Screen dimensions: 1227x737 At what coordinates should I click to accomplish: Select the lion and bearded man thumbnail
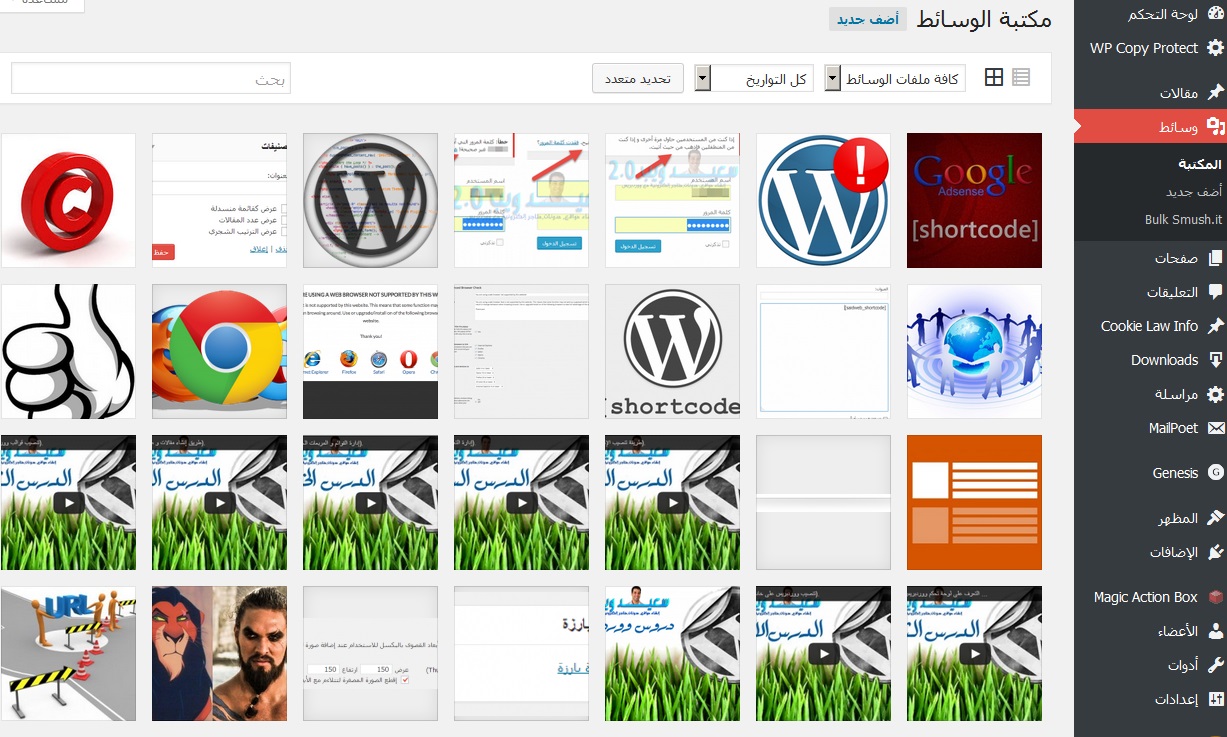point(219,654)
